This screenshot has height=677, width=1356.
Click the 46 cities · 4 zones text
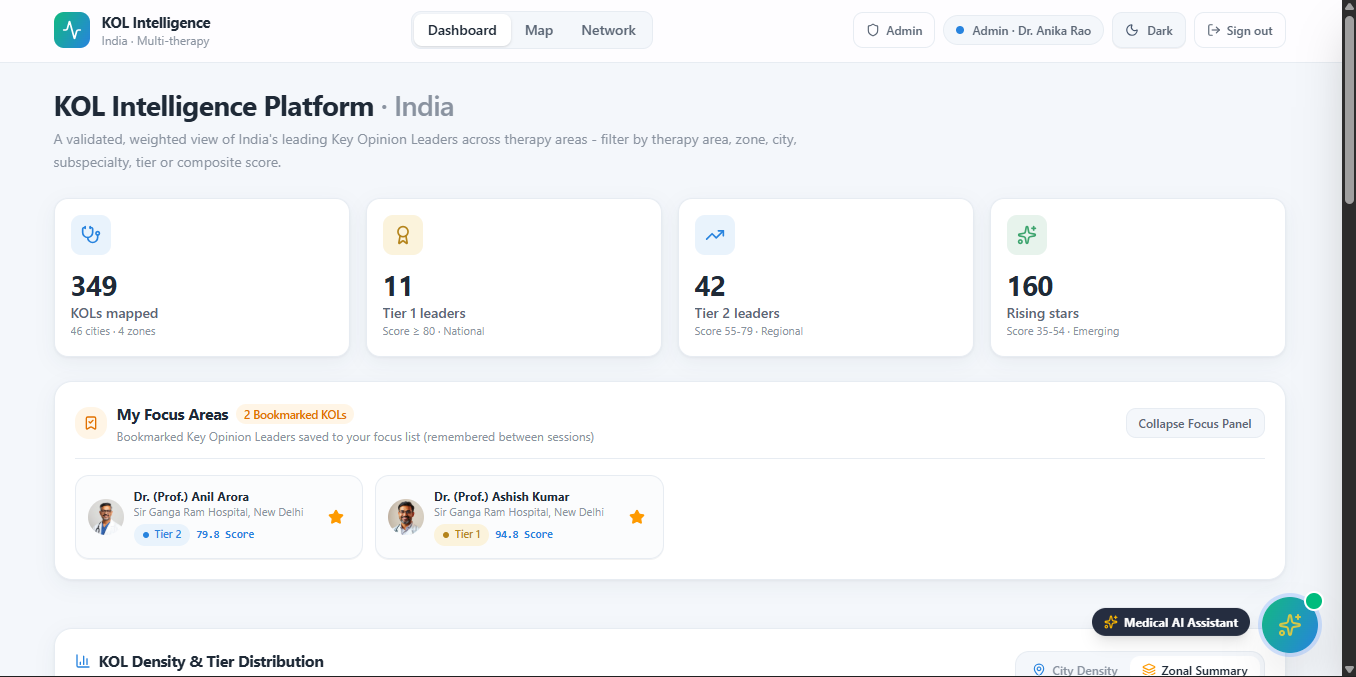coord(113,331)
